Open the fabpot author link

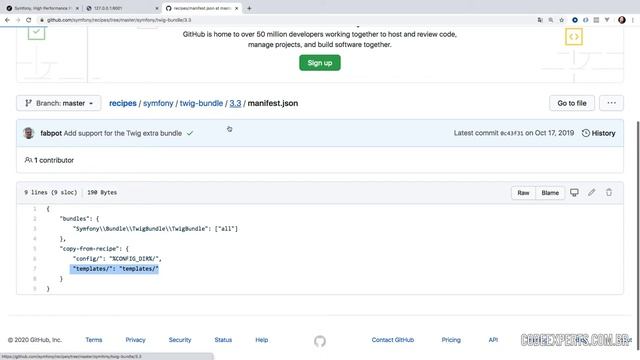tap(51, 133)
